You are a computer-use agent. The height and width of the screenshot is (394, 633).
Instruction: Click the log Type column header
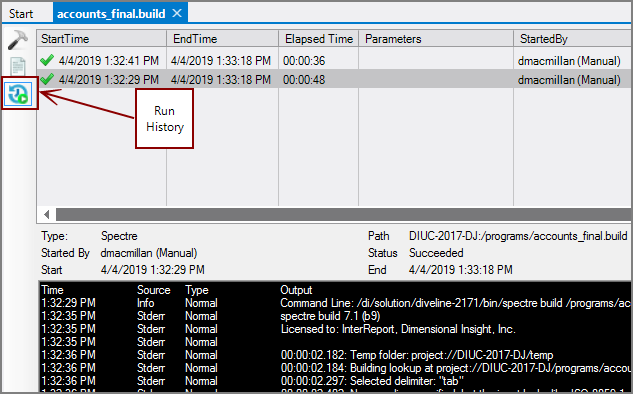(x=197, y=290)
